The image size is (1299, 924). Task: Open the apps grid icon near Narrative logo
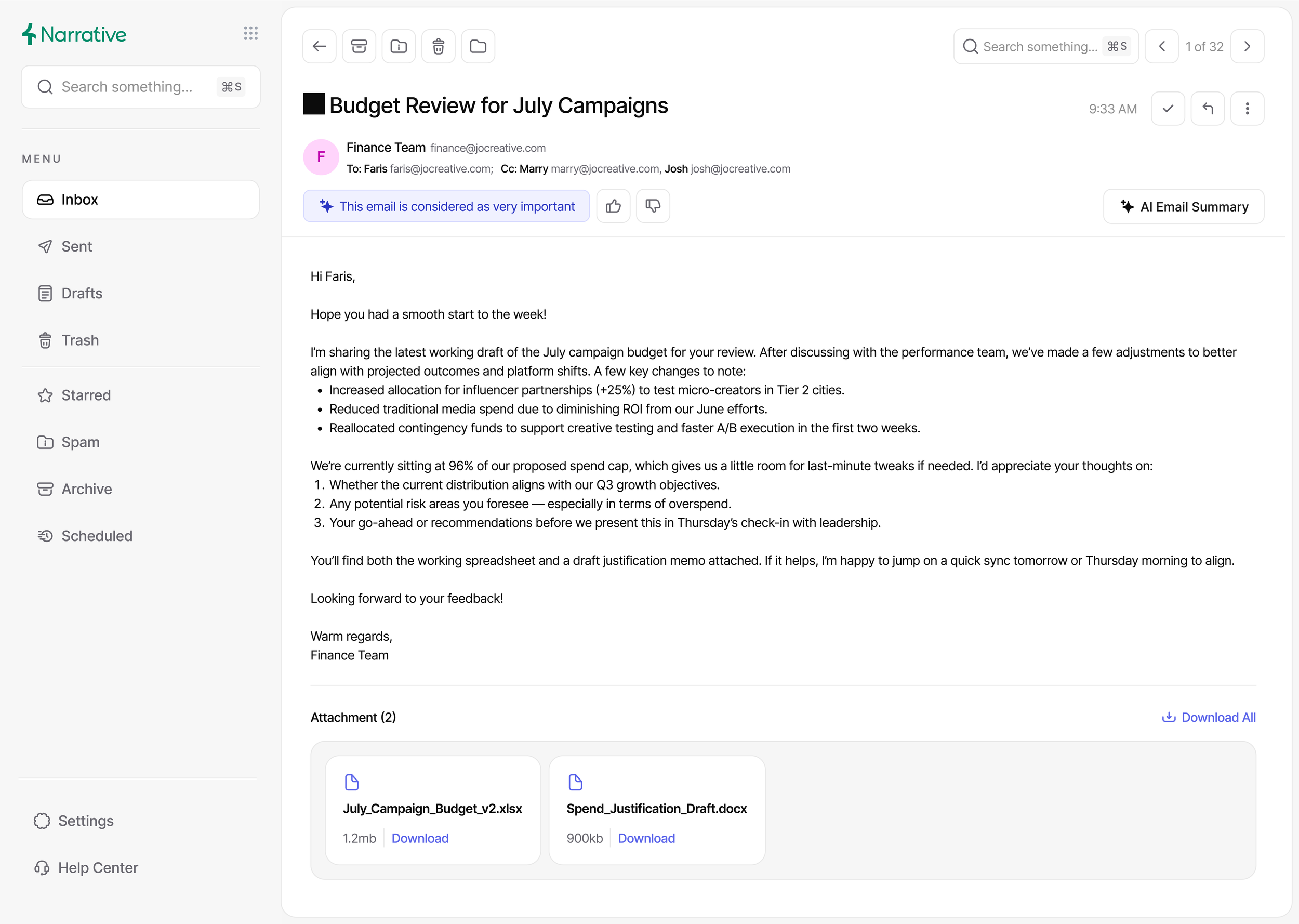pyautogui.click(x=251, y=34)
